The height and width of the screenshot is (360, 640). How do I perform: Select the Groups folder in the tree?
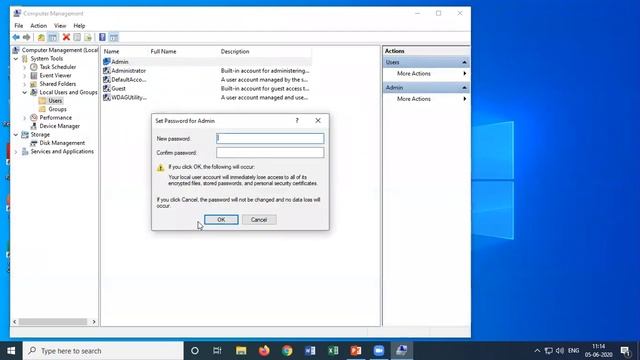coord(57,109)
